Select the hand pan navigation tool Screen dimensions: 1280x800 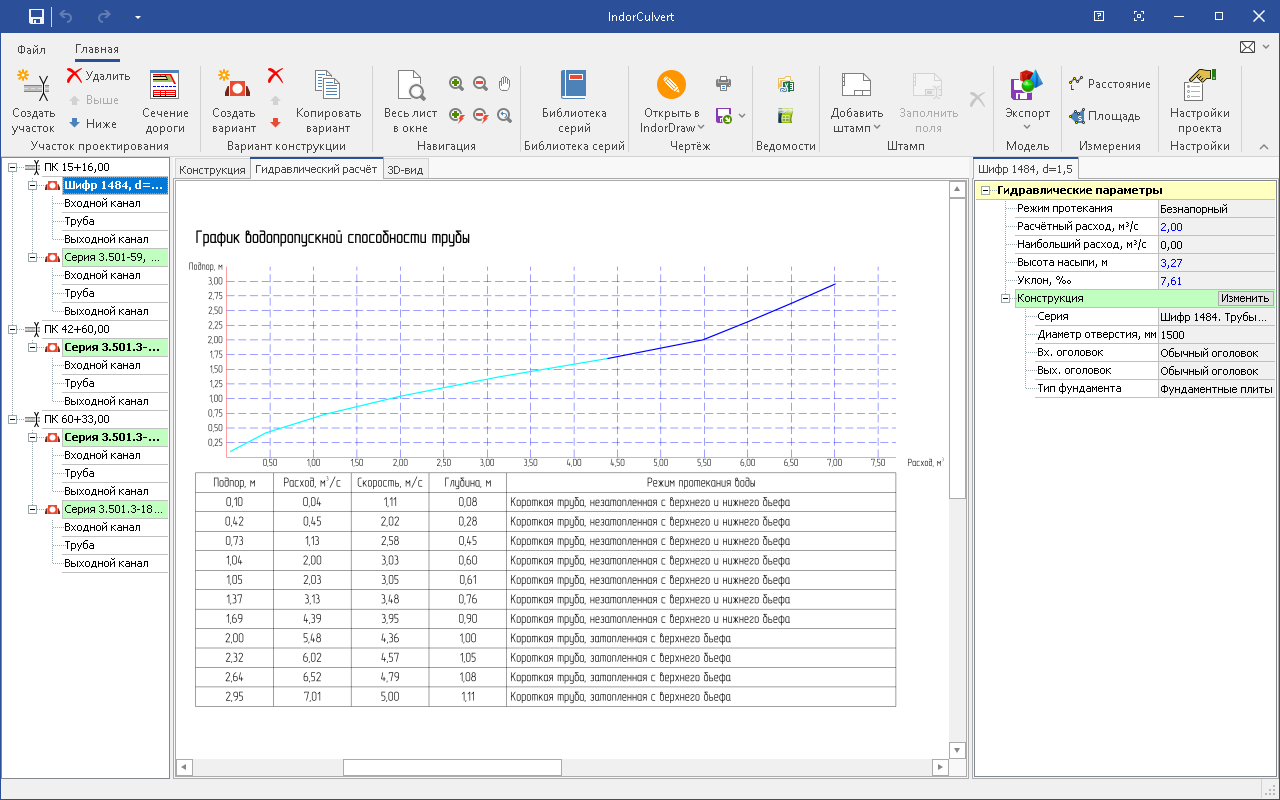pyautogui.click(x=505, y=84)
